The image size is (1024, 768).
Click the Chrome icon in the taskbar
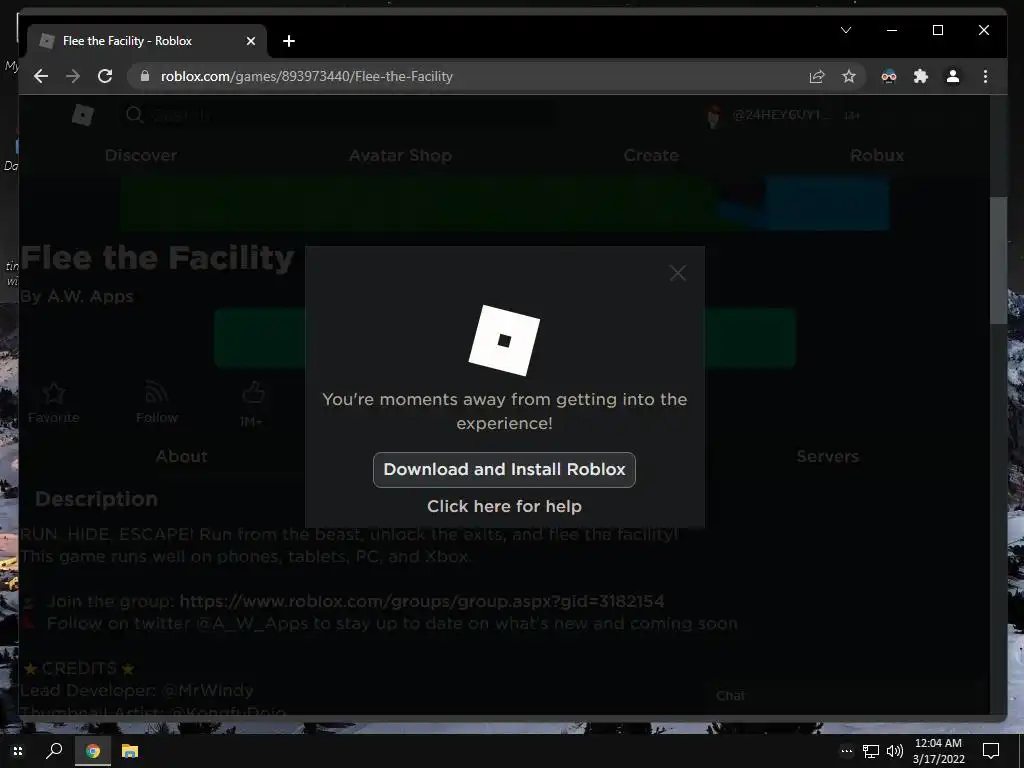pyautogui.click(x=93, y=751)
